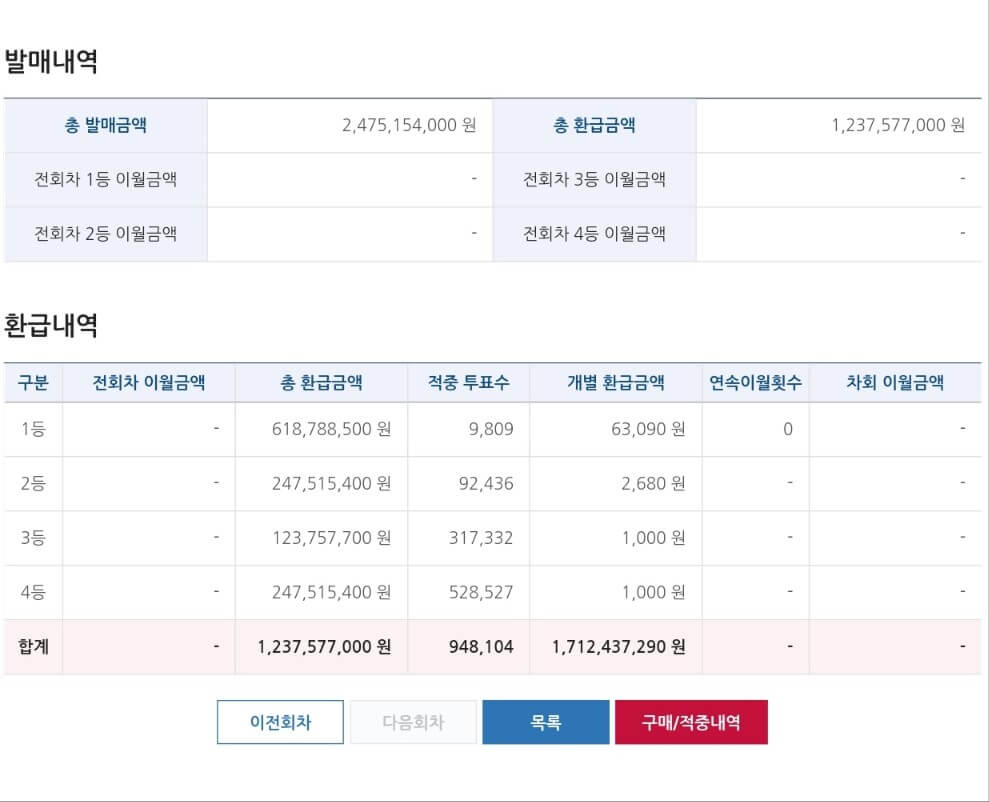The image size is (989, 802).
Task: Open the 목록 list button
Action: [546, 722]
